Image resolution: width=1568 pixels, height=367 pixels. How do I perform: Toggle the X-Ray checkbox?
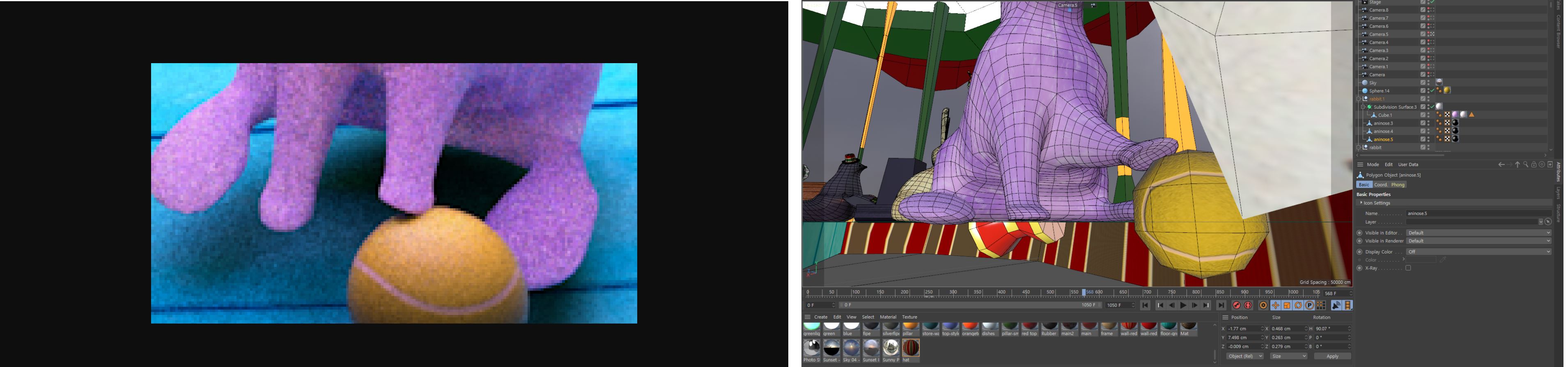[x=1408, y=268]
